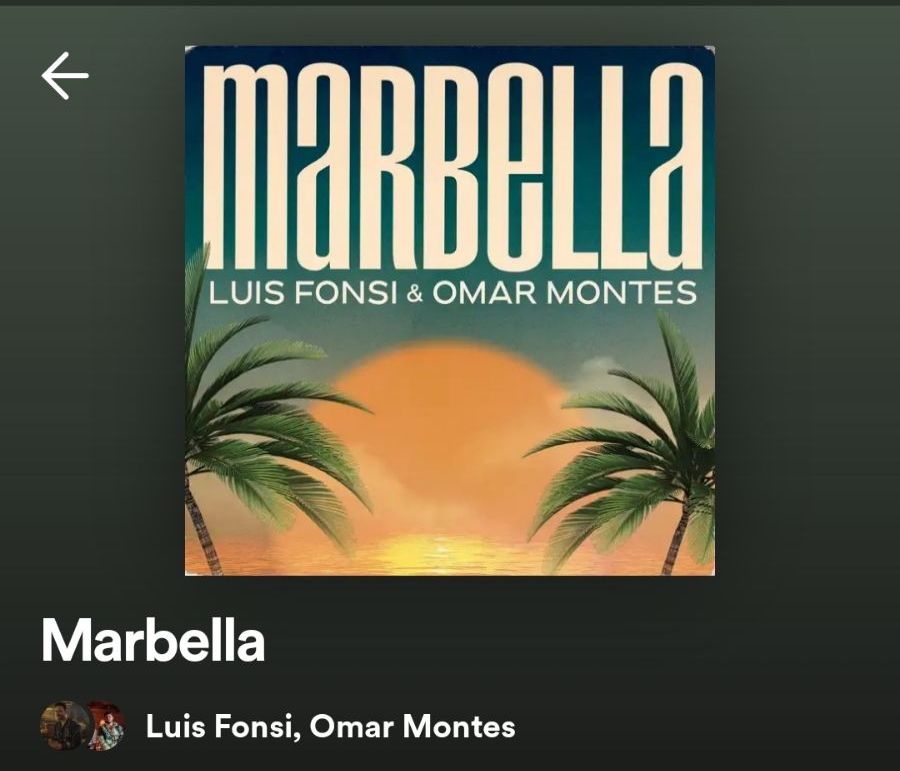Select the Marbella song title heading

click(x=153, y=641)
